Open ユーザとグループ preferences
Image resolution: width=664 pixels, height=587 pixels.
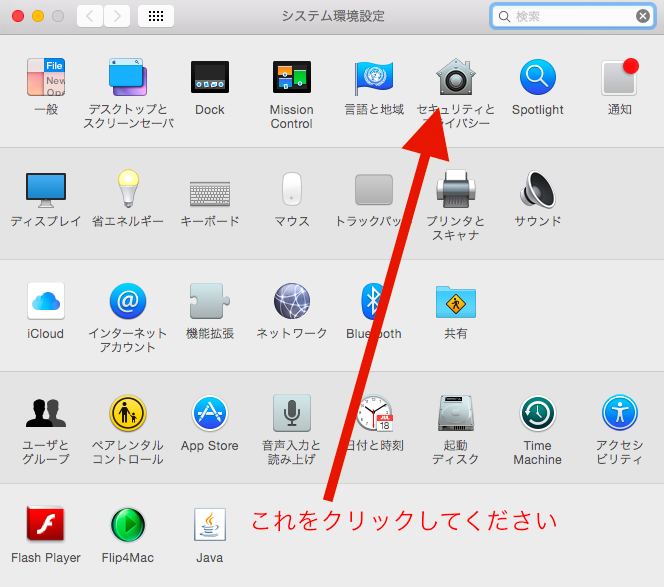pos(46,413)
